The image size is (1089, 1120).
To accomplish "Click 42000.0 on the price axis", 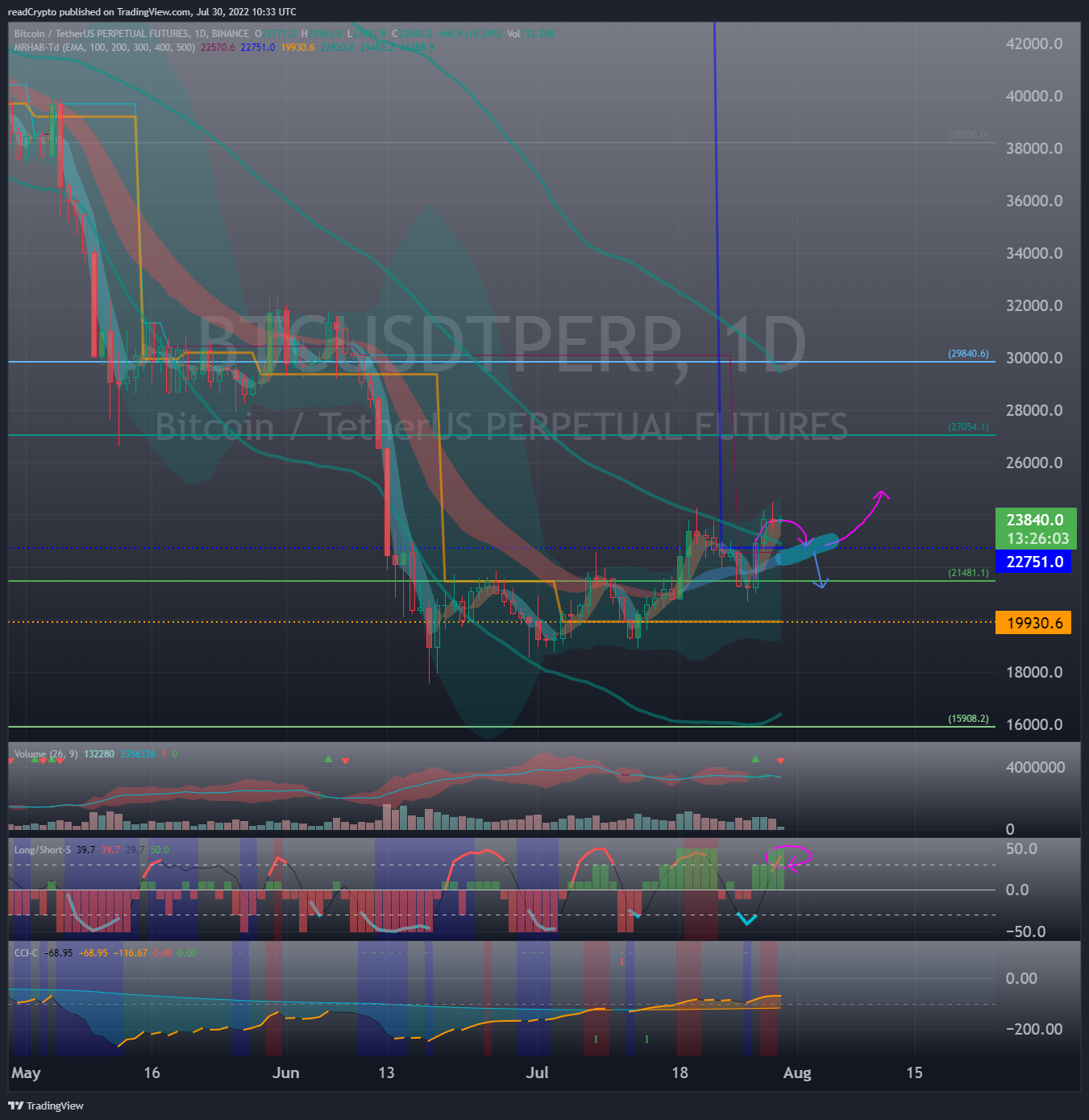I will point(1034,44).
